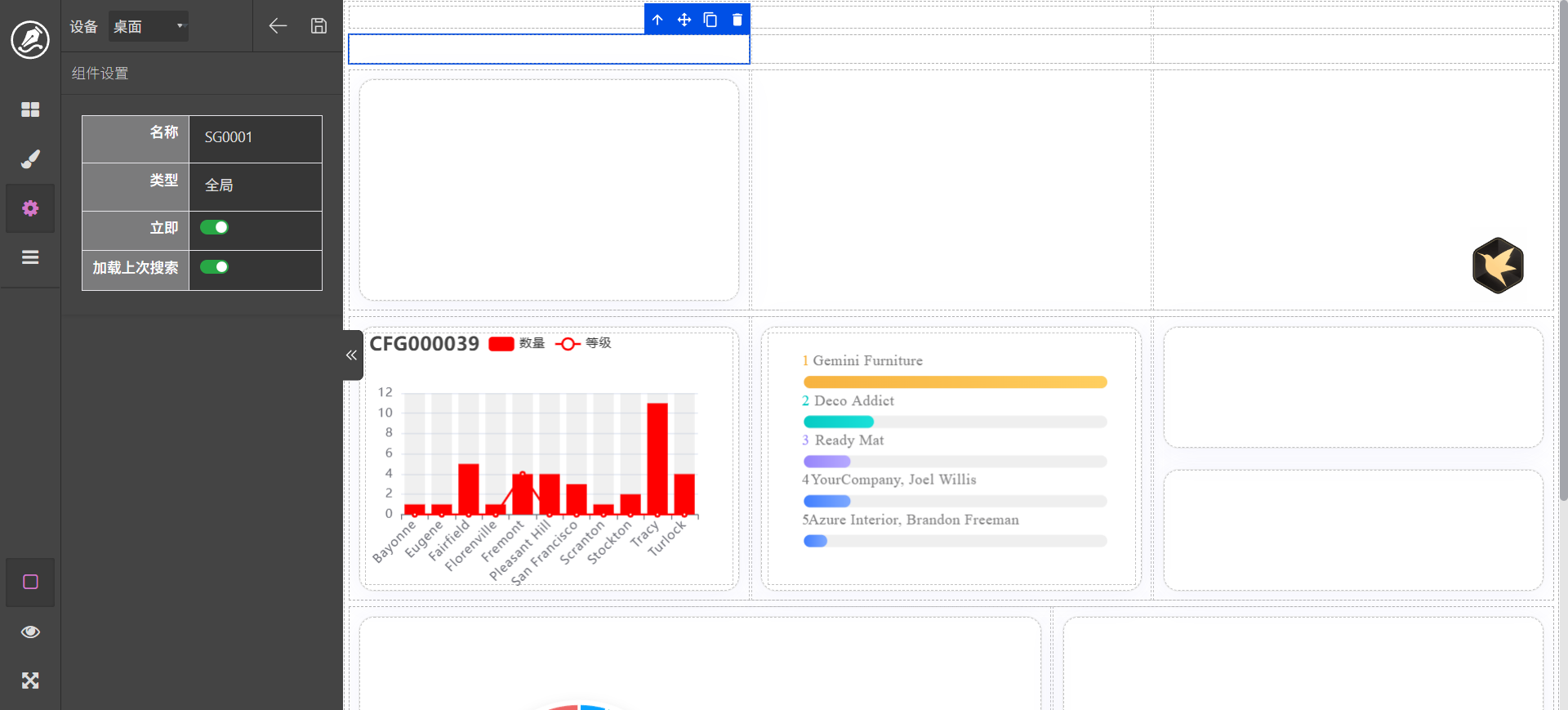This screenshot has height=710, width=1568.
Task: Click the Gemini Furniture progress bar
Action: (x=955, y=382)
